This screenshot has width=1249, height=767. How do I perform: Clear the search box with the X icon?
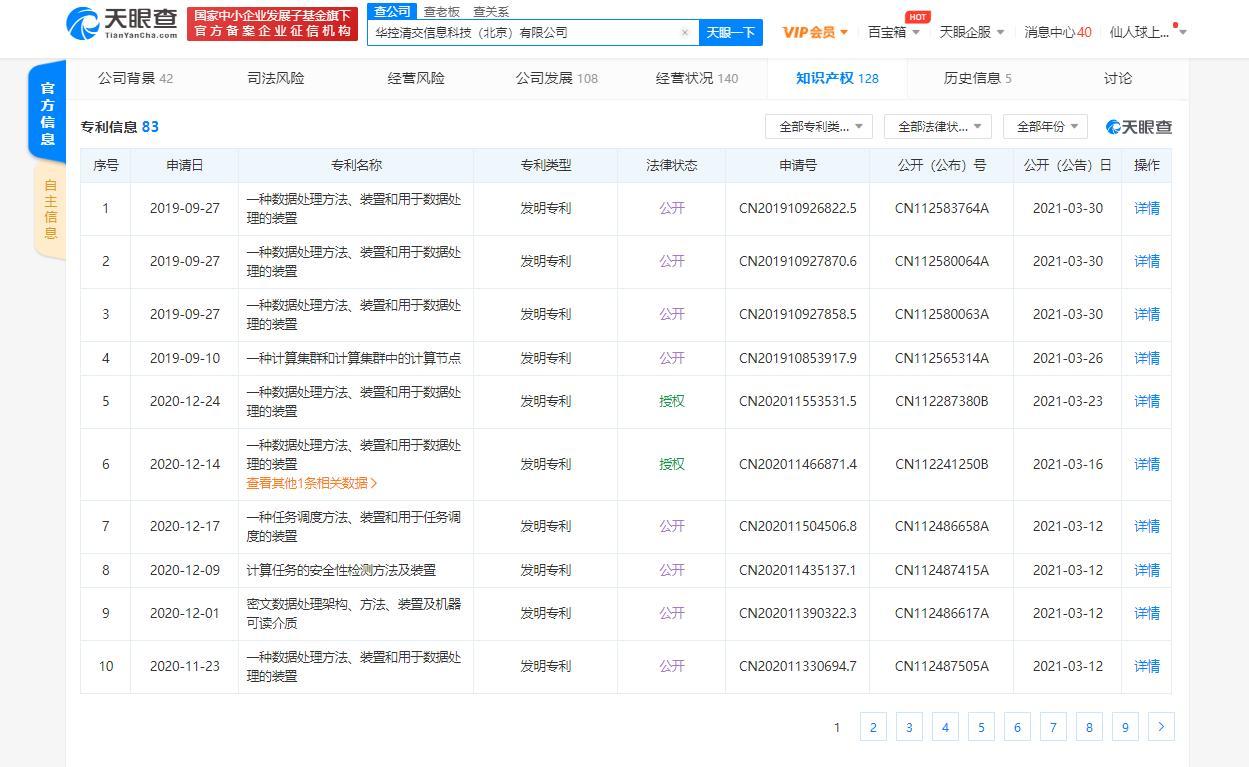click(685, 32)
